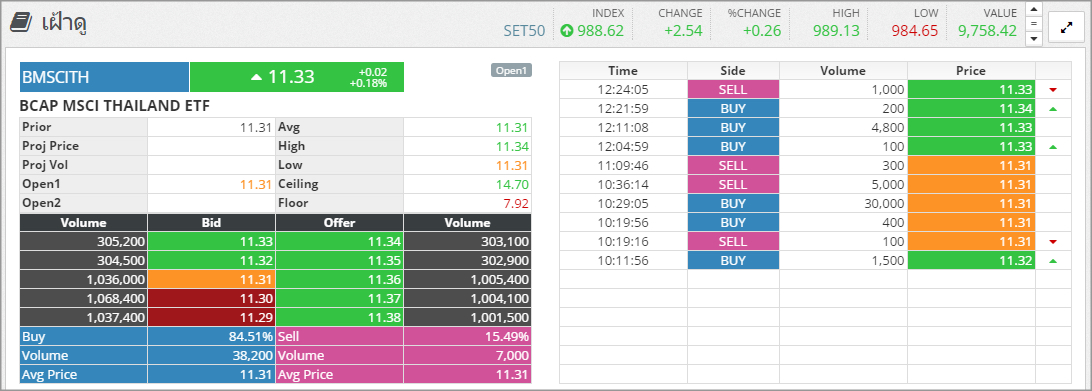Screen dimensions: 1092x391
Task: Select the bid price 11.29 cell
Action: pos(212,317)
